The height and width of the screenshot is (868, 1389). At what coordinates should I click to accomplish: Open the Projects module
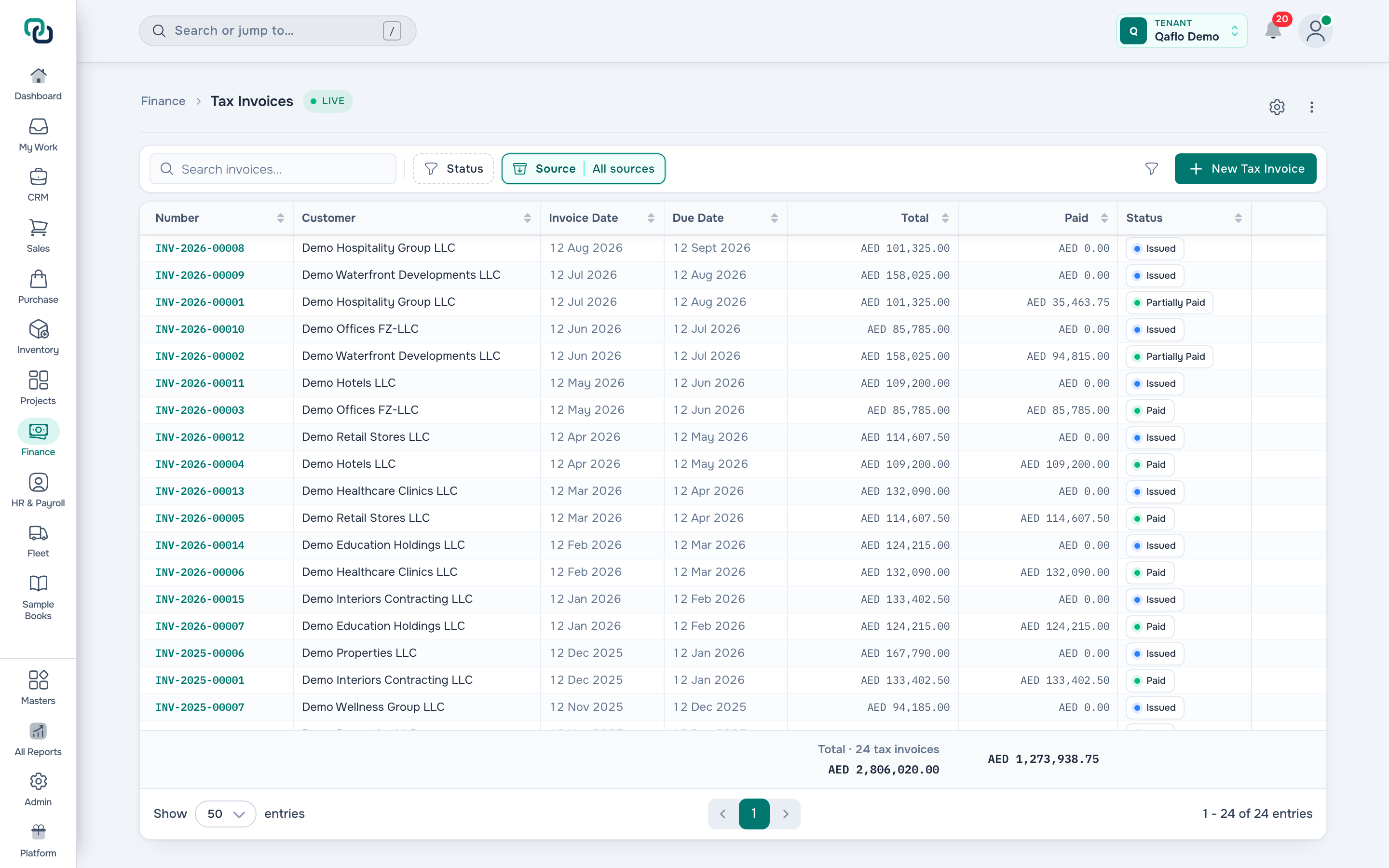[x=38, y=388]
